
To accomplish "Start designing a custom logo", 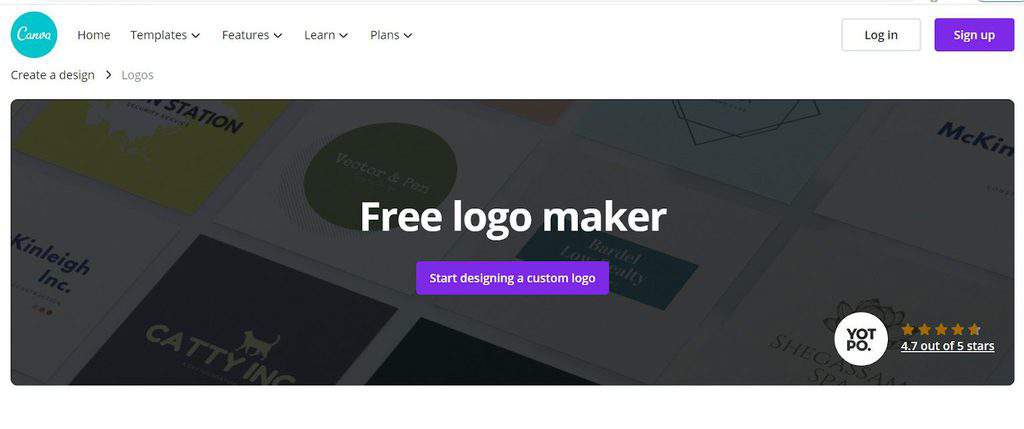I will 512,278.
